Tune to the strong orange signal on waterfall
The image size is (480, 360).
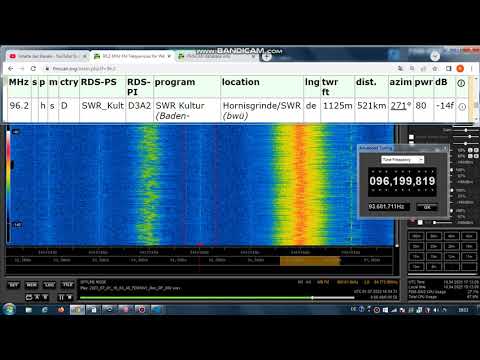[x=301, y=185]
